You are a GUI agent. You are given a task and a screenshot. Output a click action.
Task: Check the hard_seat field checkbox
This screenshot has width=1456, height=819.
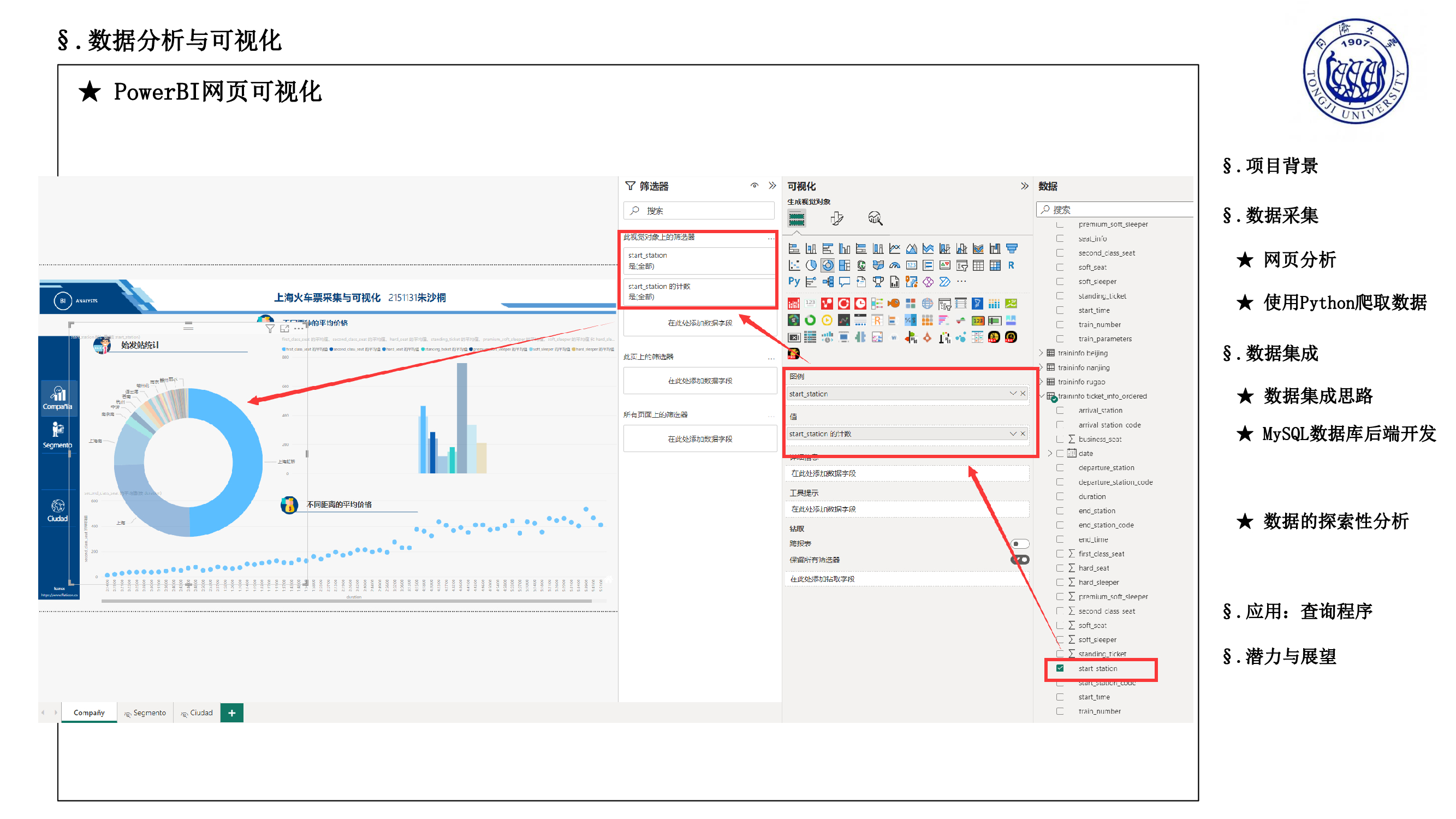coord(1060,567)
